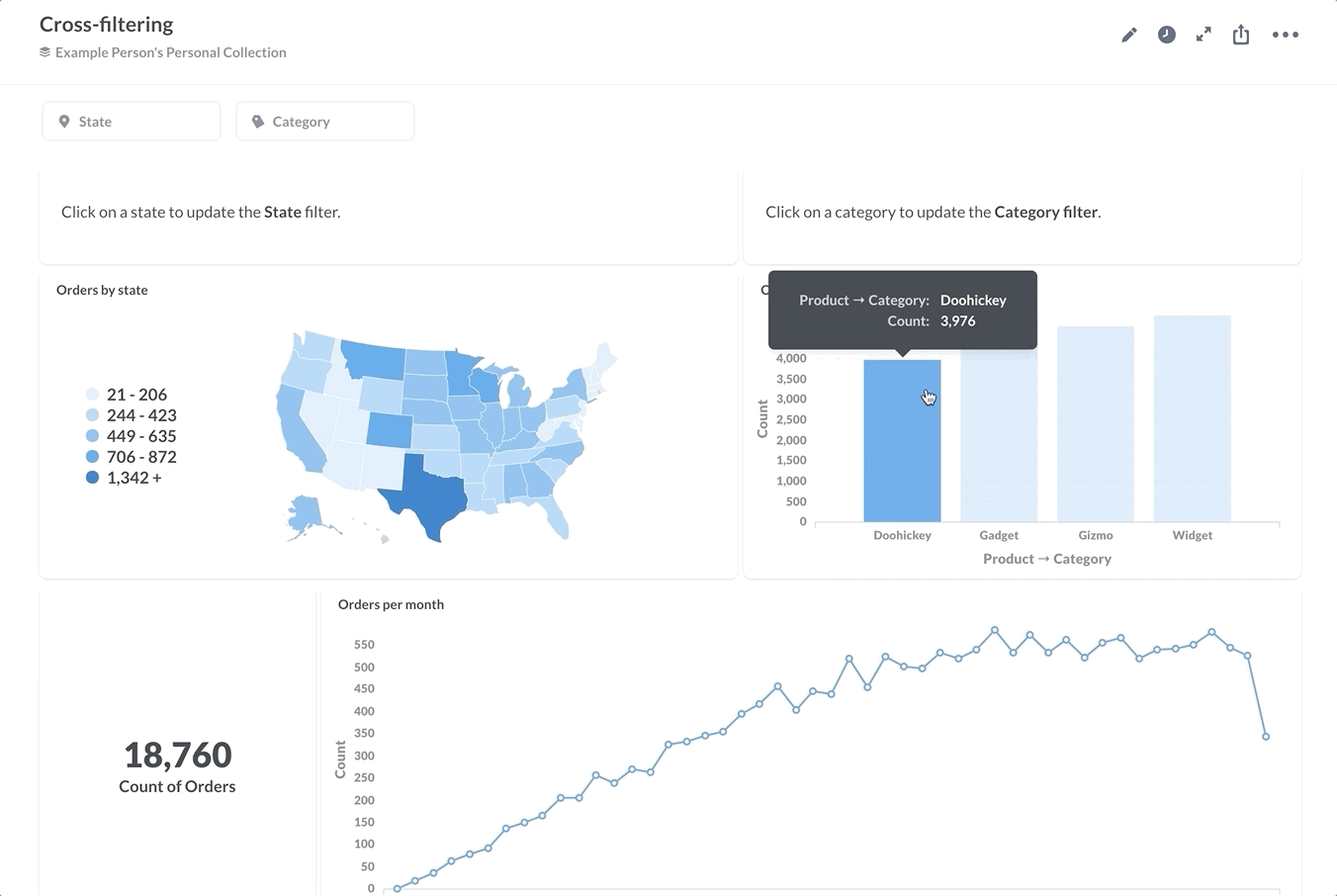This screenshot has width=1337, height=896.
Task: Enter fullscreen using the expand arrows icon
Action: coord(1203,34)
